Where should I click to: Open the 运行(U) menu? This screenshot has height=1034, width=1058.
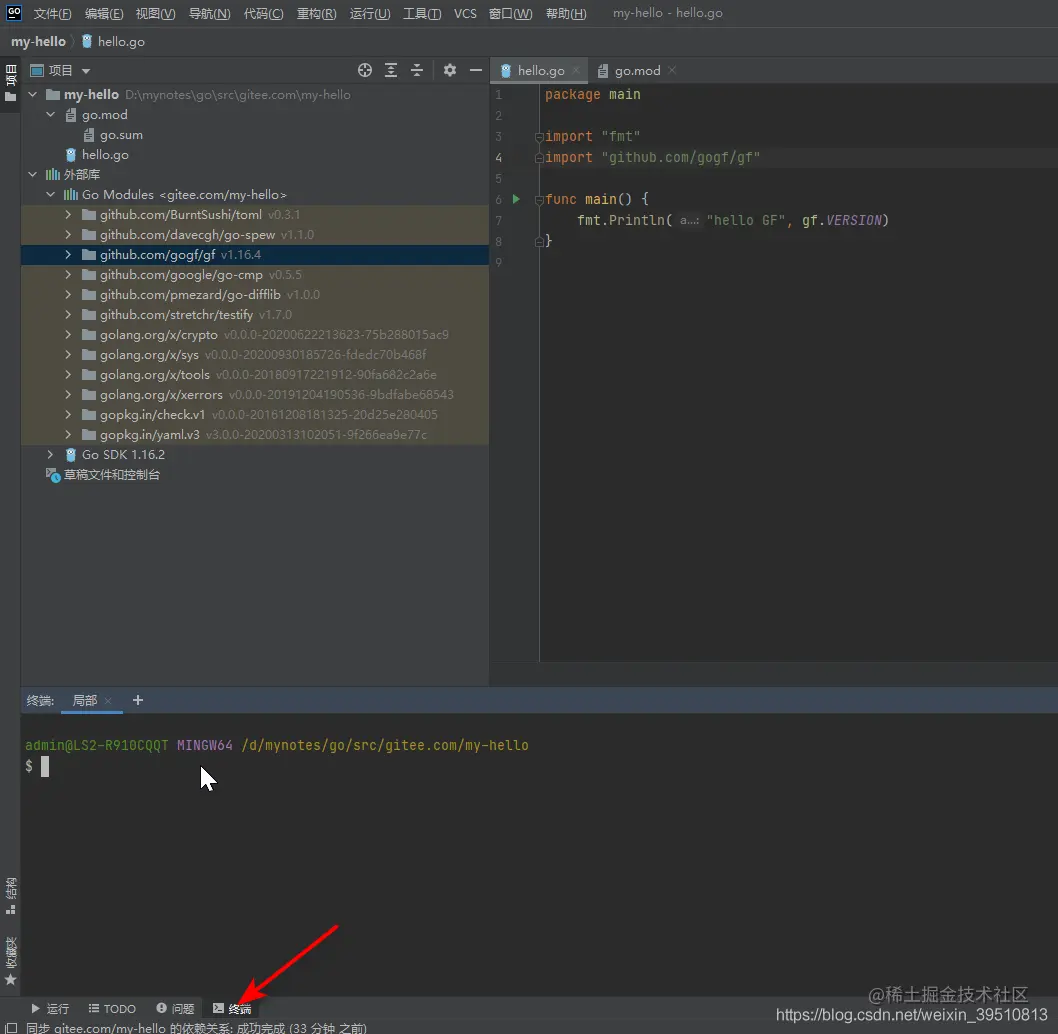370,13
